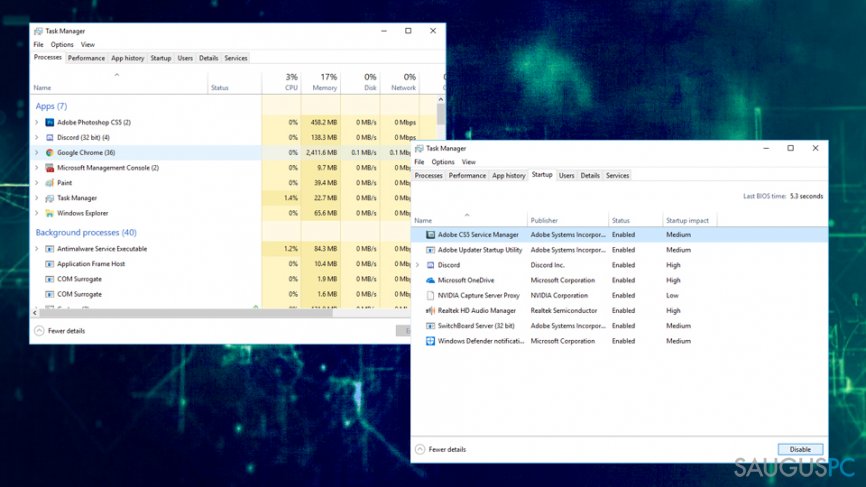Click the Microsoft OneDrive cloud icon

[x=430, y=280]
